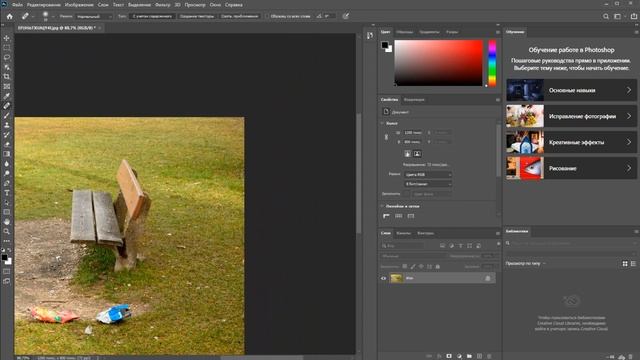The height and width of the screenshot is (360, 640).
Task: Toggle visibility eye of the Background layer
Action: (x=384, y=278)
